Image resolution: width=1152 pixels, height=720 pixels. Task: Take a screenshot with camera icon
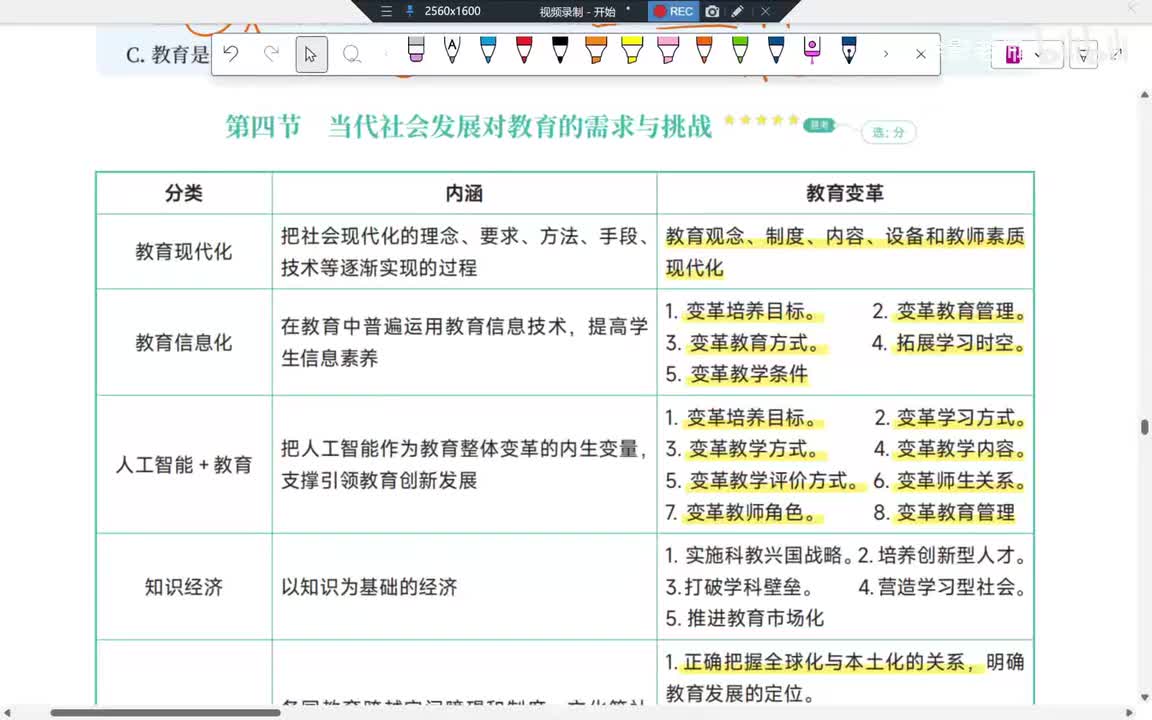(712, 11)
